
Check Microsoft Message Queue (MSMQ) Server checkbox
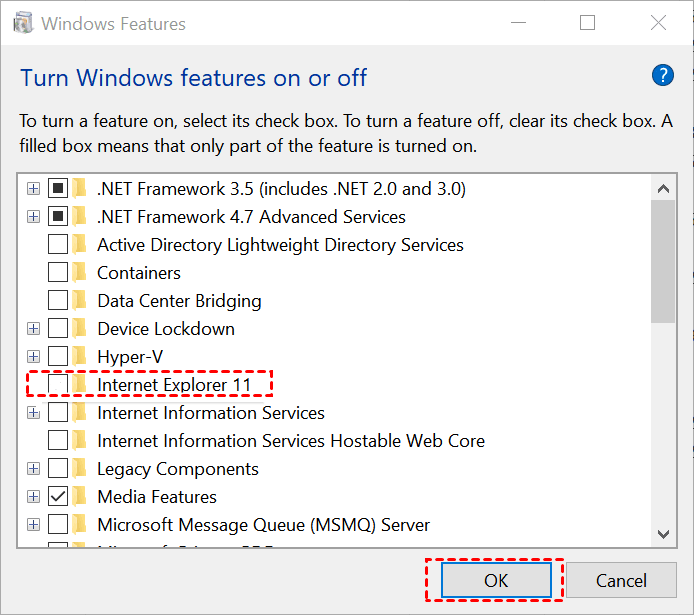58,525
